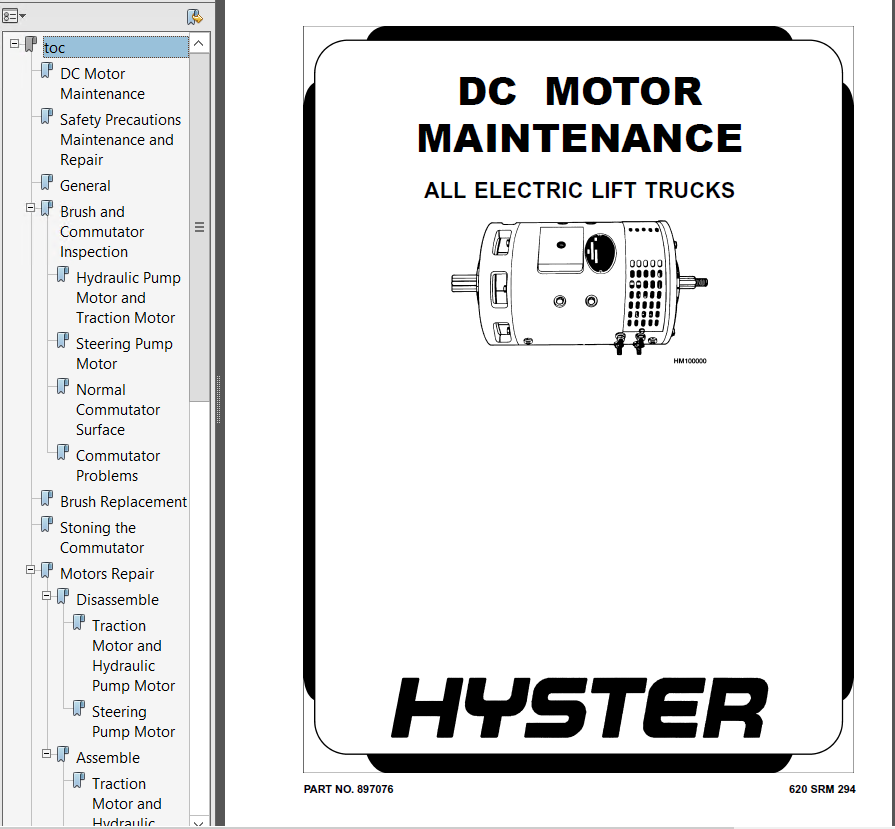Open the Assemble bookmark
Viewport: 895px width, 829px height.
pyautogui.click(x=108, y=758)
